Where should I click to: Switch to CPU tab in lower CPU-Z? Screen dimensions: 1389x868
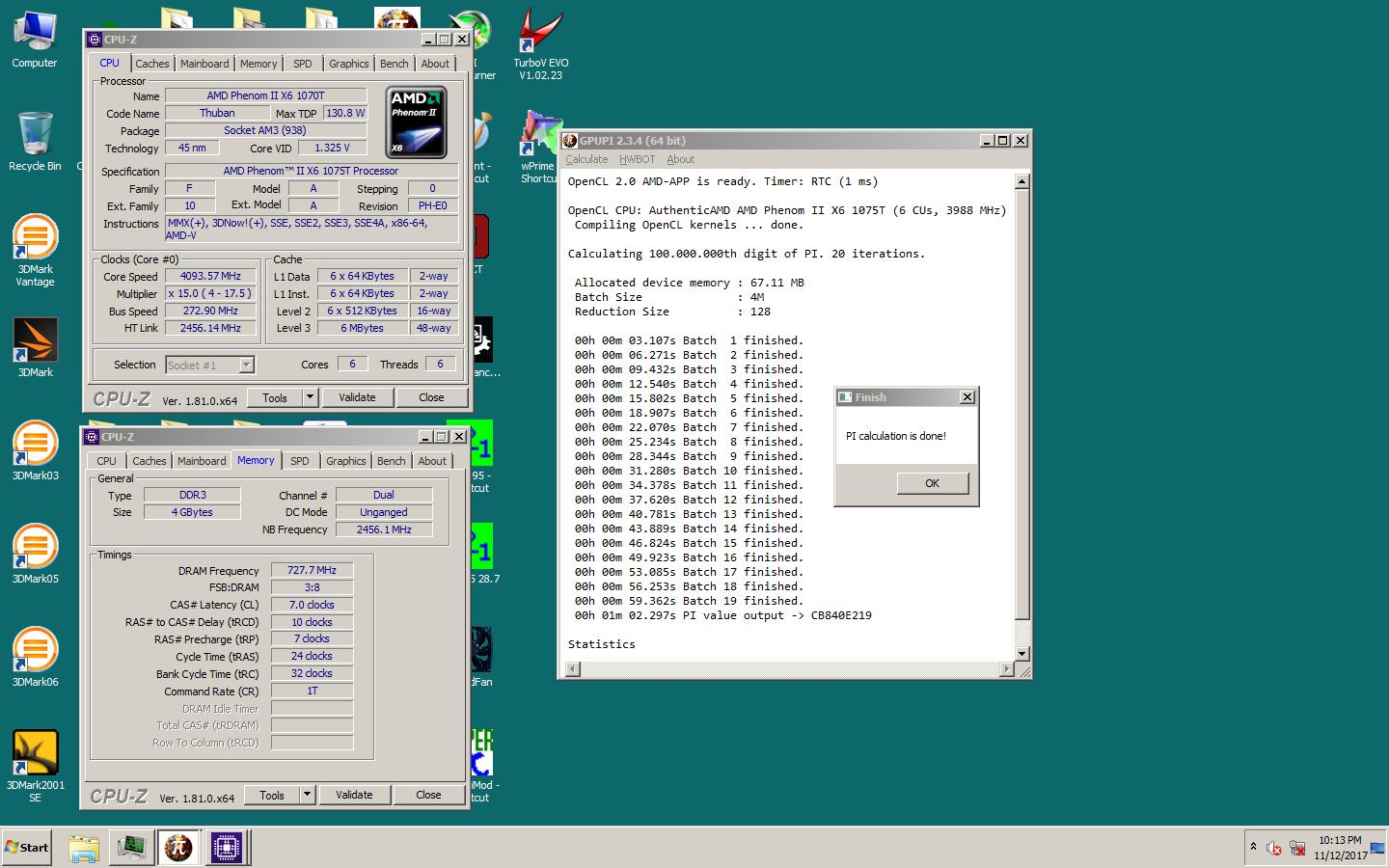[x=106, y=461]
